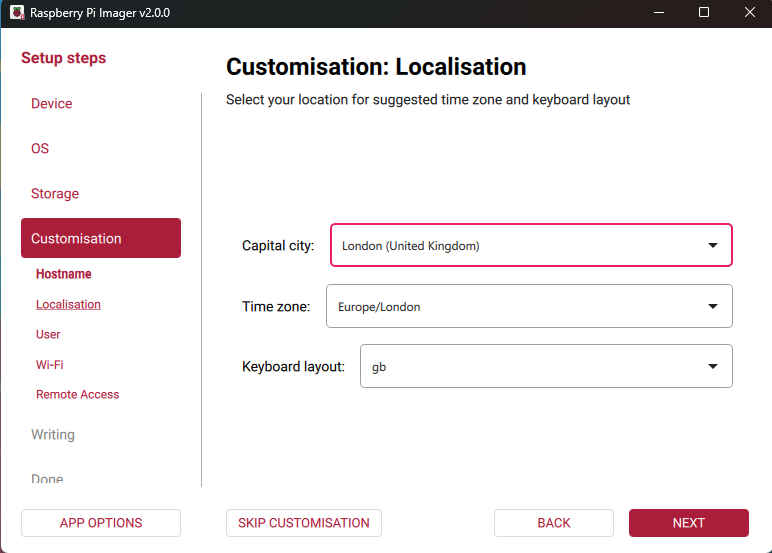
Task: Select the Customisation step in sidebar
Action: (x=101, y=238)
